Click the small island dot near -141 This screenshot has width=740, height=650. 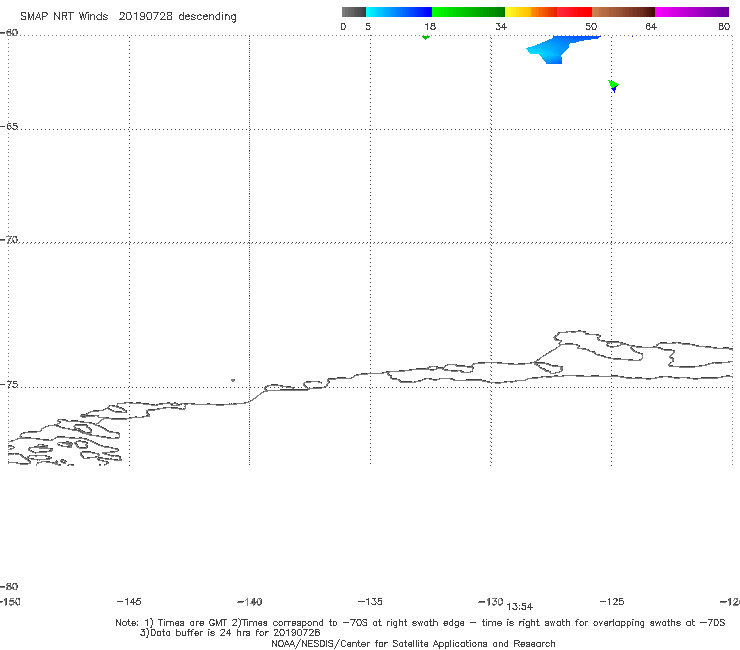click(233, 380)
